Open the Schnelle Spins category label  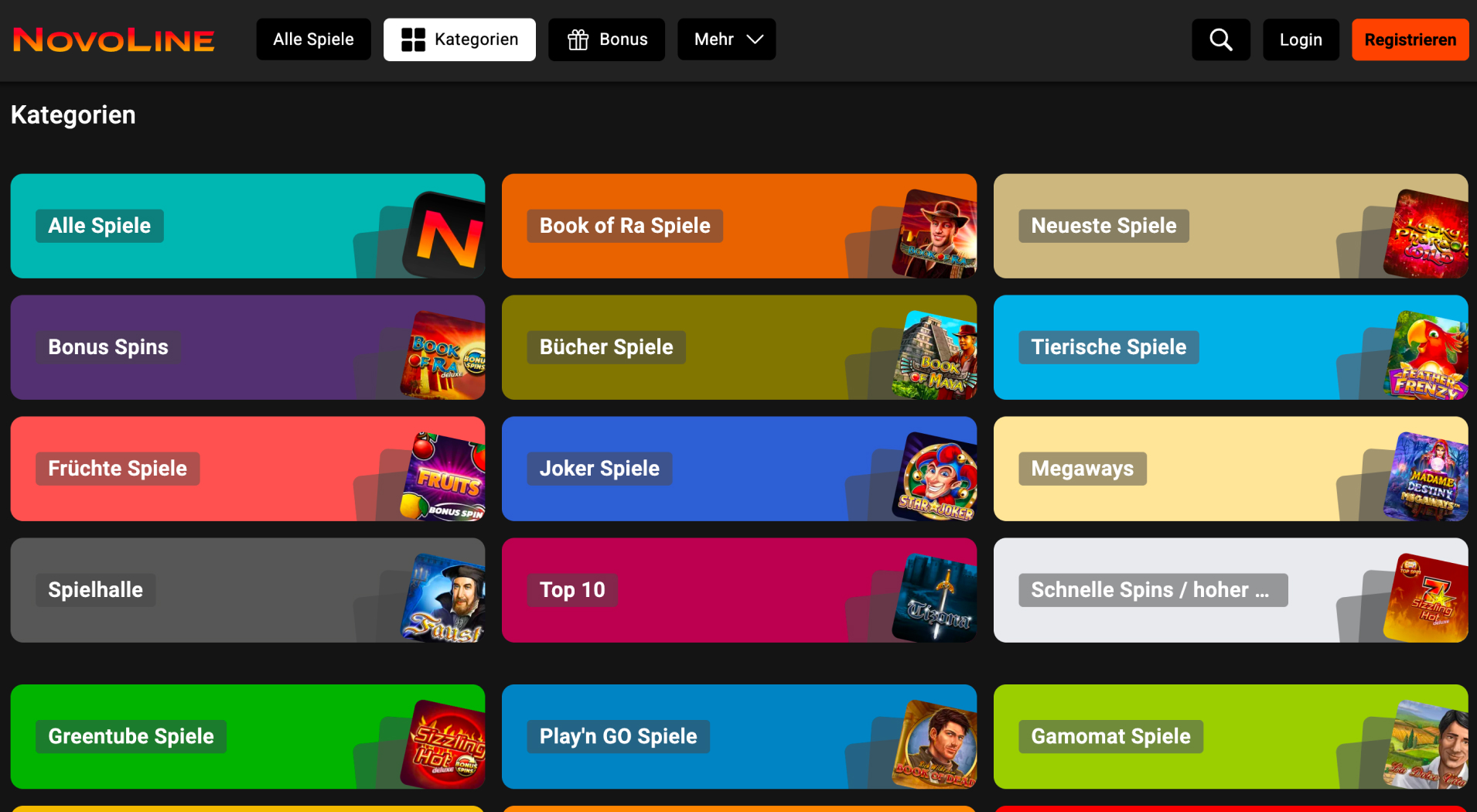point(1153,590)
